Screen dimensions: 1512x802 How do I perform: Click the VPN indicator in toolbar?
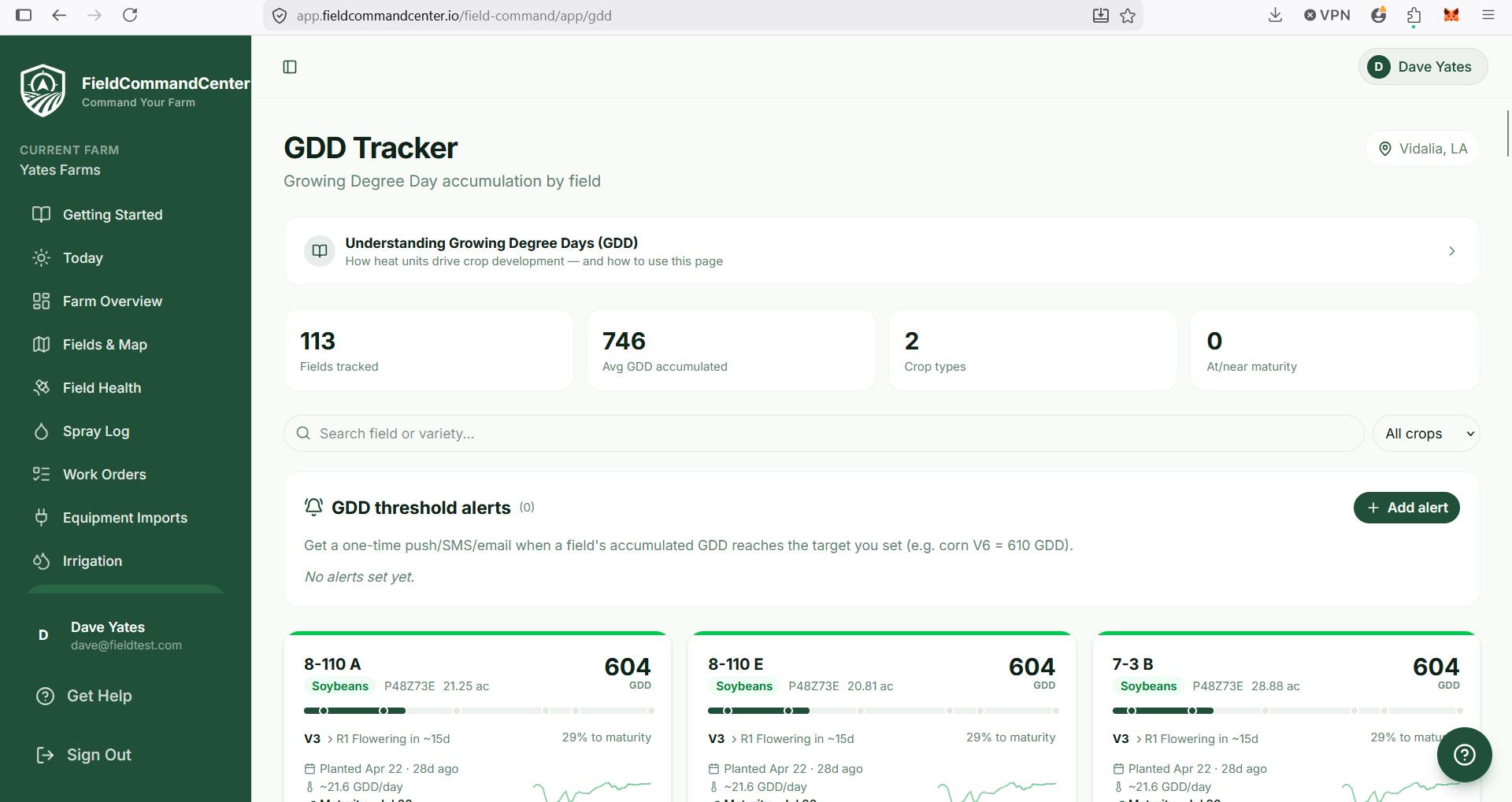click(x=1327, y=15)
